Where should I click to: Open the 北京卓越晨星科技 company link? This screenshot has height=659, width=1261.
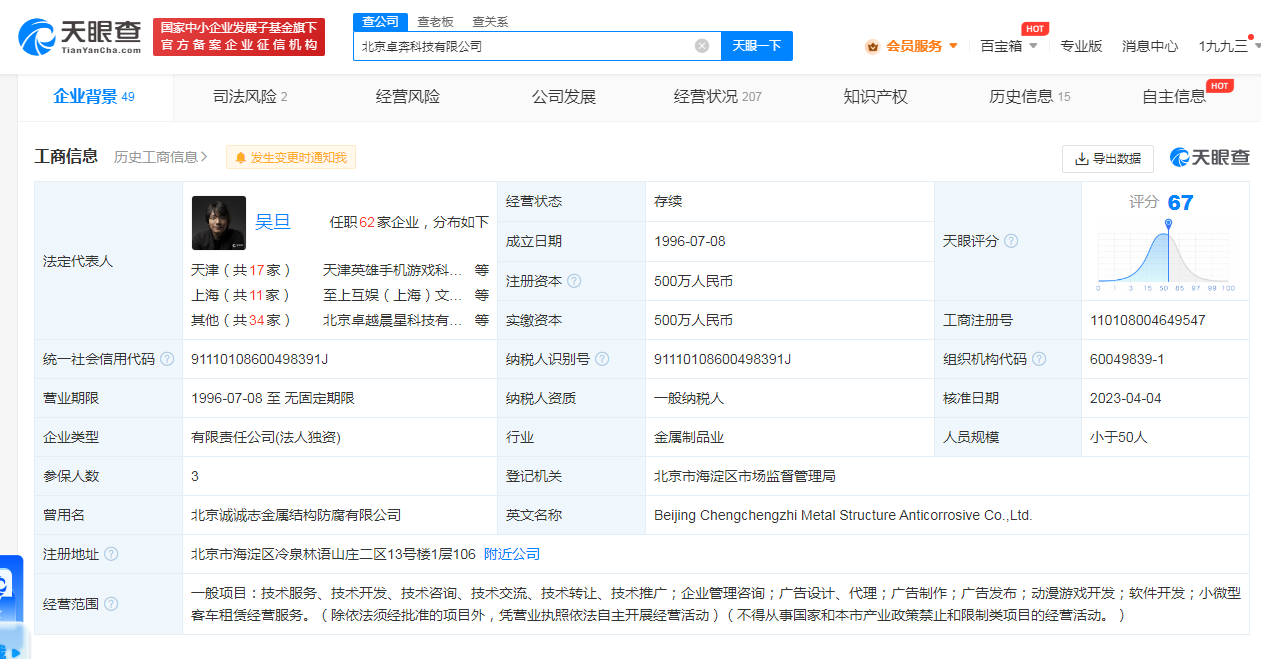[x=392, y=320]
